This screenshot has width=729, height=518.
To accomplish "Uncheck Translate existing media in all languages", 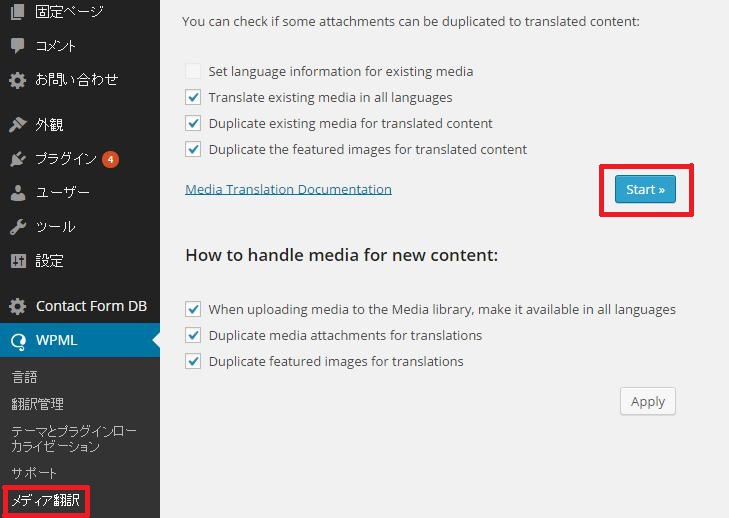I will click(193, 97).
